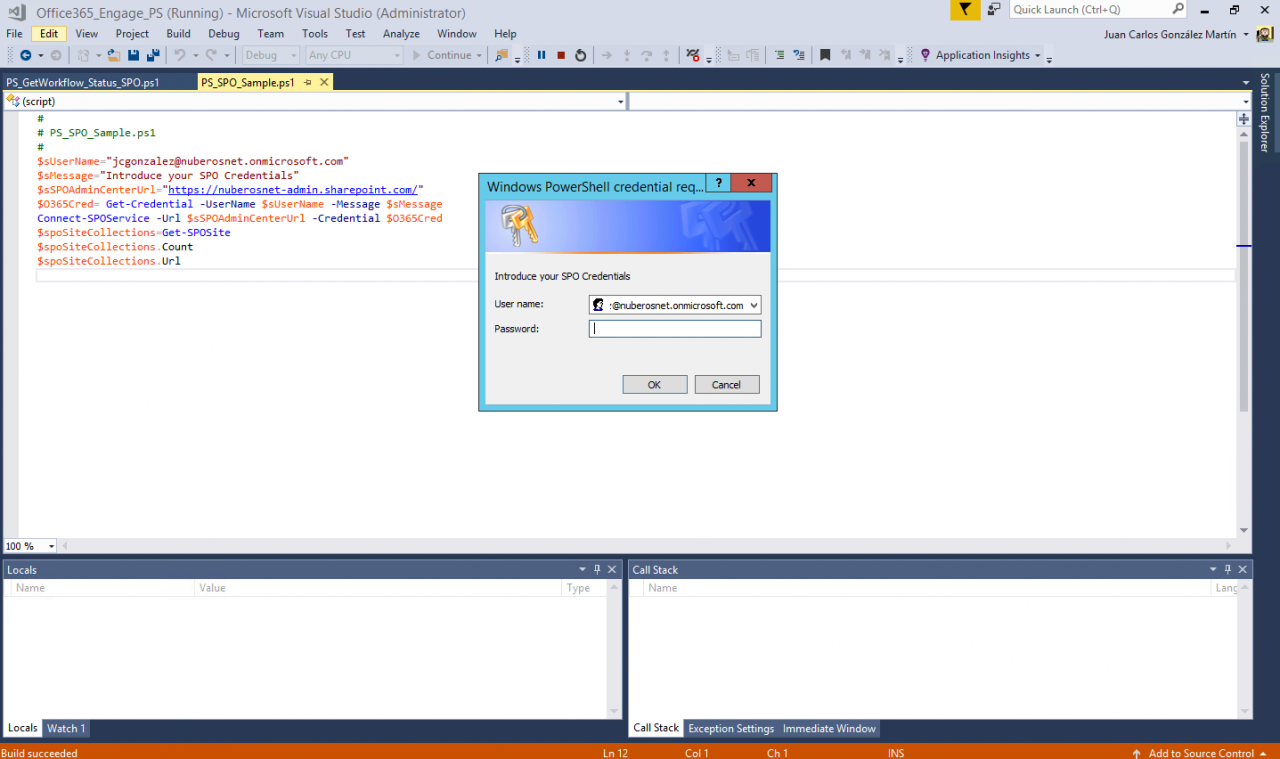Pause debugging with Break All icon
Viewport: 1280px width, 759px height.
(x=542, y=55)
